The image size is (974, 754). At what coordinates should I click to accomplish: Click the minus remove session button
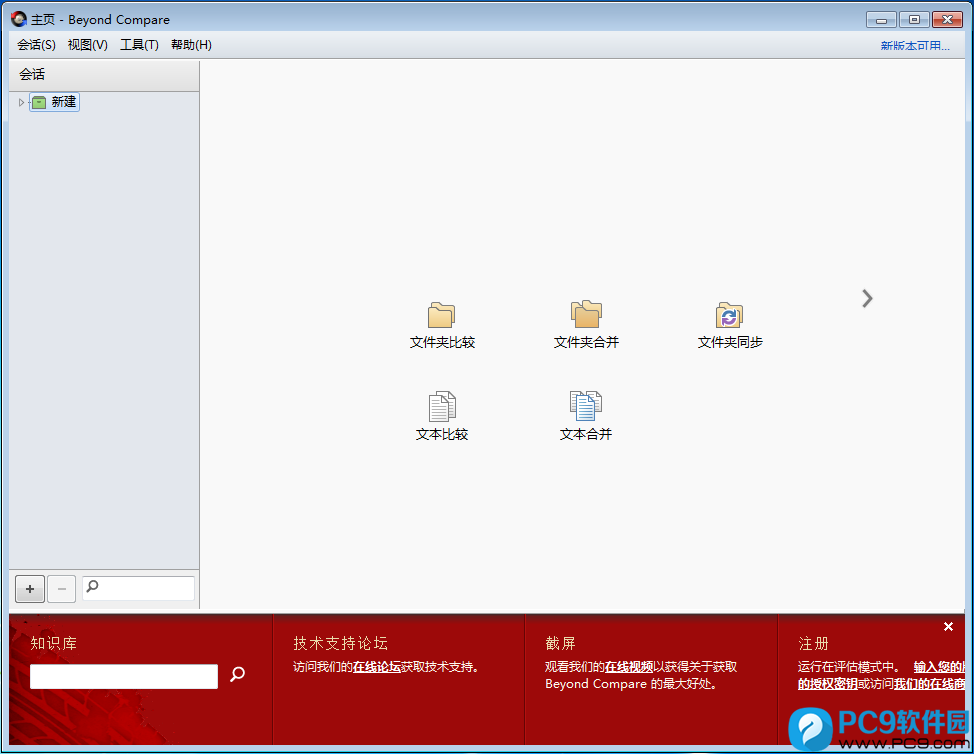tap(61, 589)
